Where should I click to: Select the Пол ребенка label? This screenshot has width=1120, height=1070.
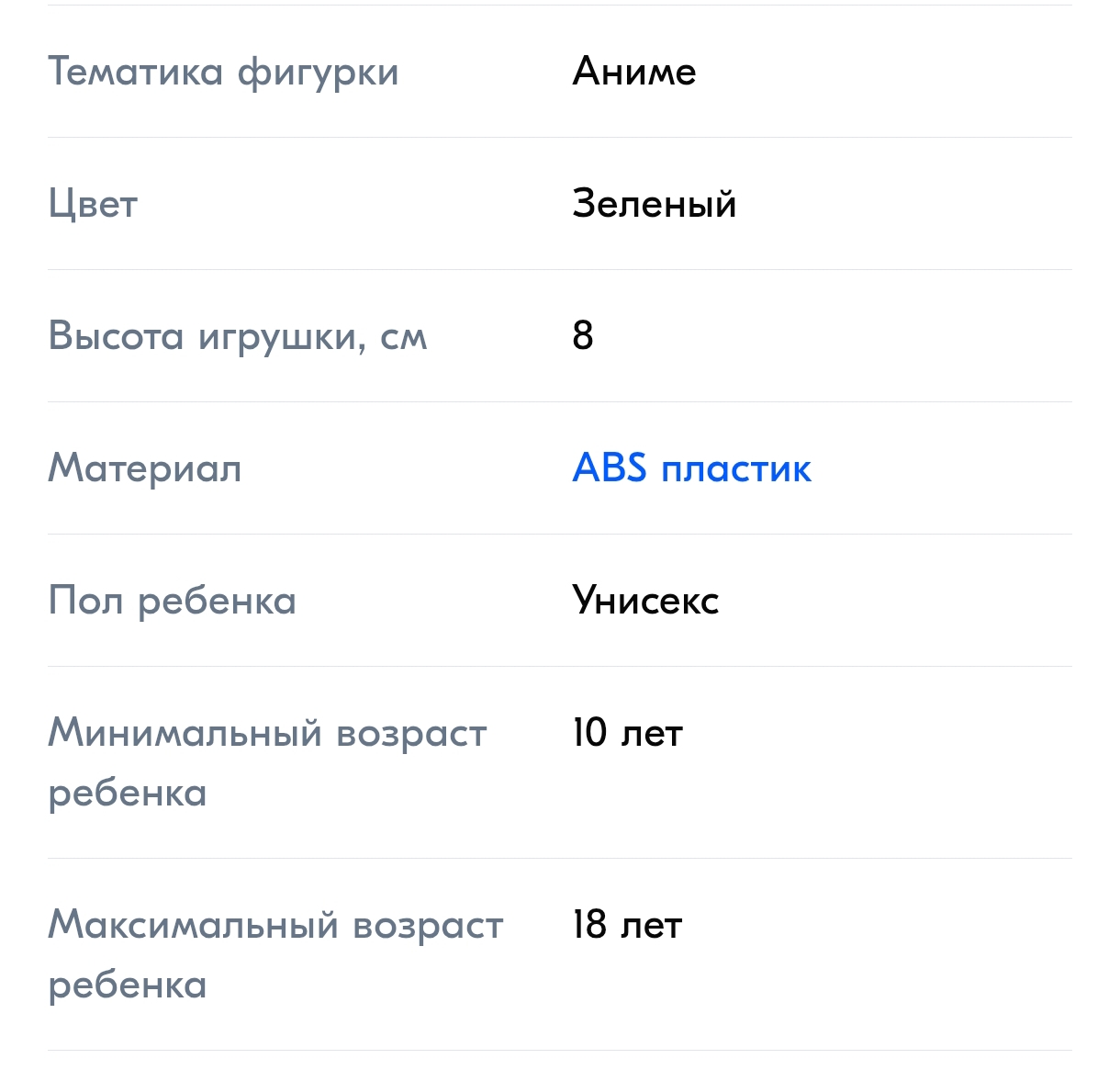(173, 602)
